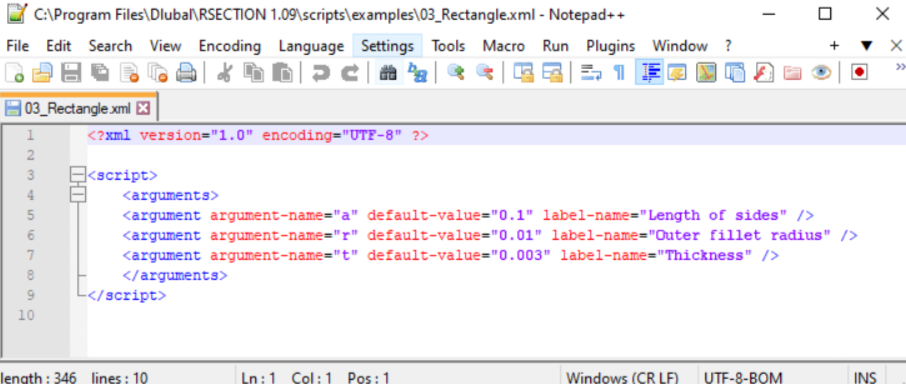The height and width of the screenshot is (384, 906).
Task: Toggle synchronized vertical scrolling icon
Action: (x=523, y=73)
